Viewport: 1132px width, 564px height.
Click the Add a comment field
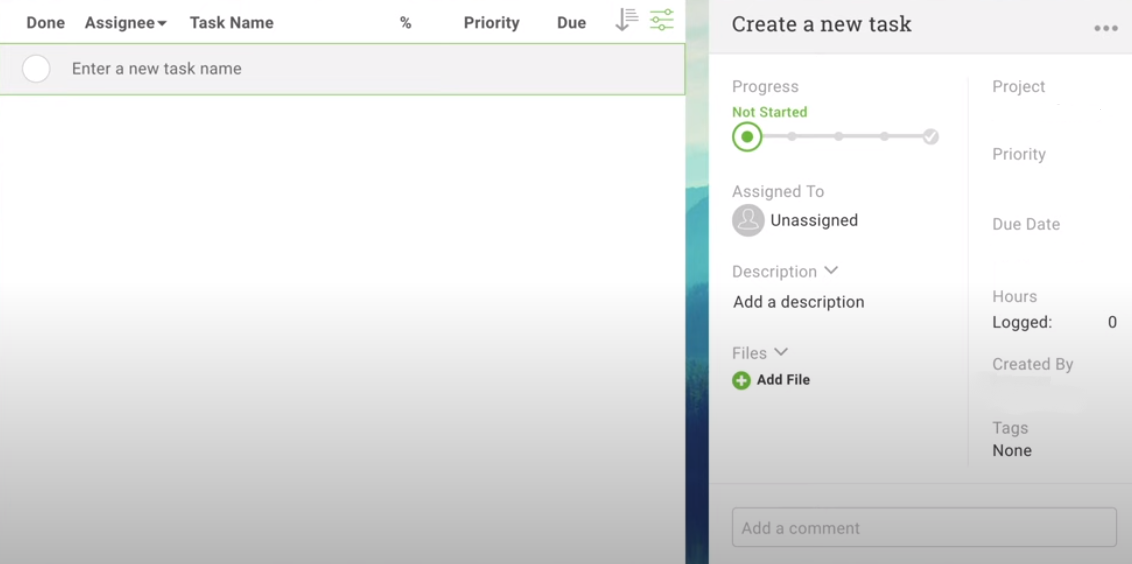923,528
